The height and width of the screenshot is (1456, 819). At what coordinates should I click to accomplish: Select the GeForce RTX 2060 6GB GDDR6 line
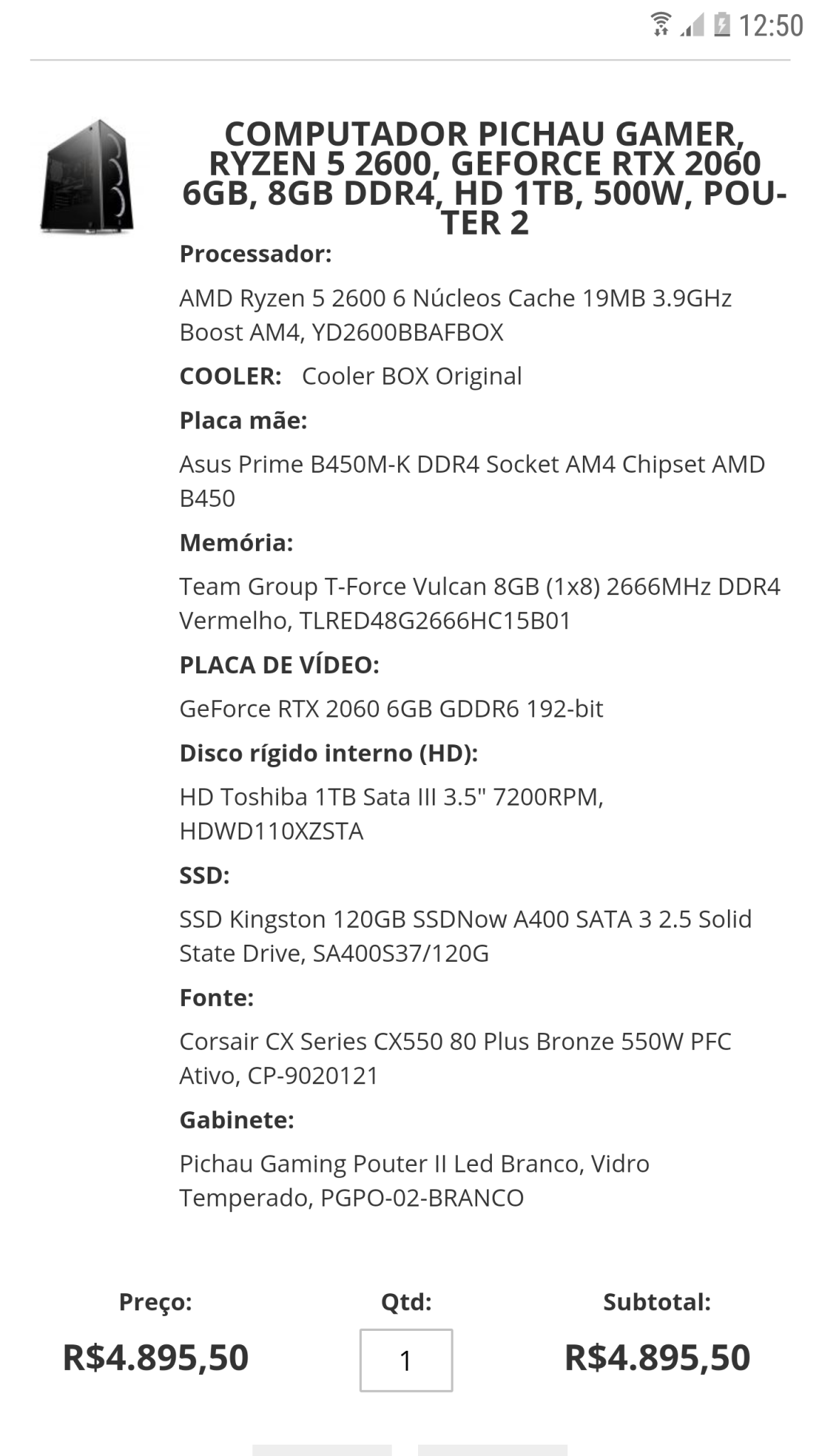coord(391,709)
